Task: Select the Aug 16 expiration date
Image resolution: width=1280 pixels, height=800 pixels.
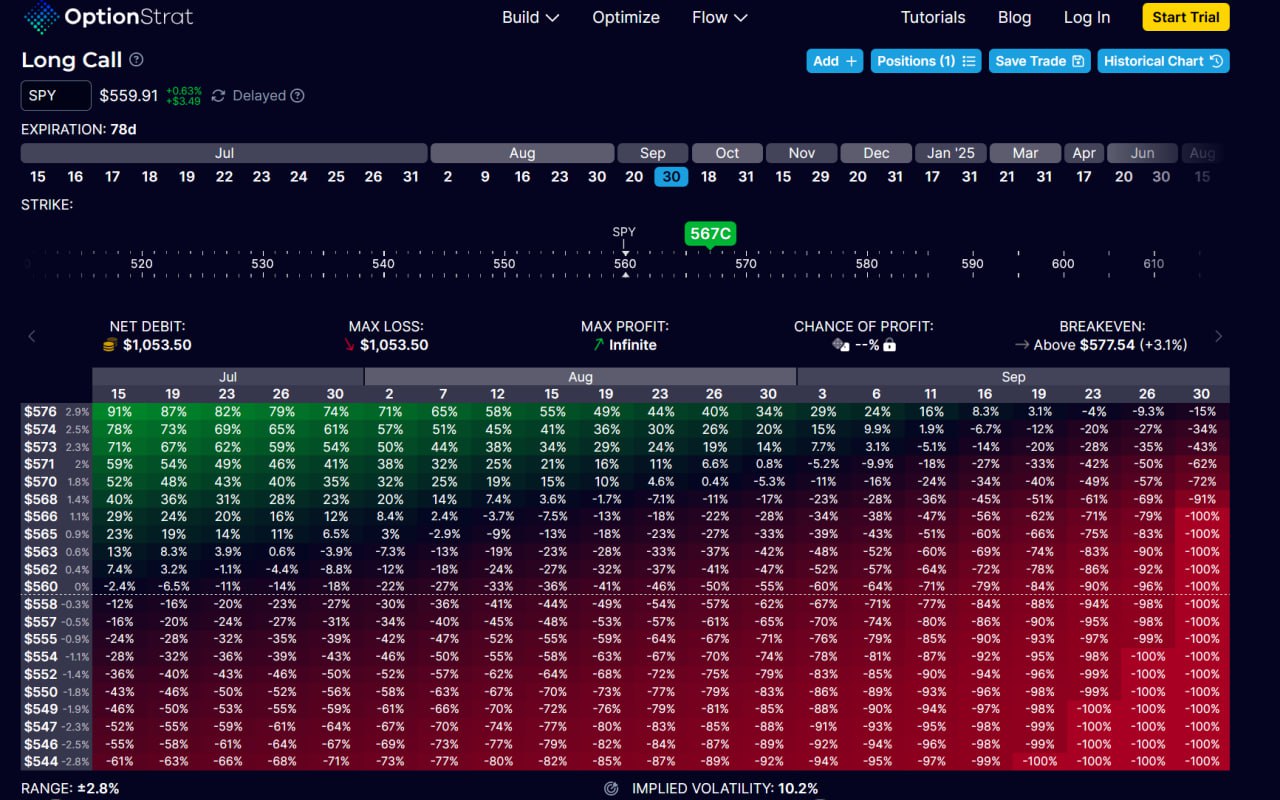Action: pos(522,177)
